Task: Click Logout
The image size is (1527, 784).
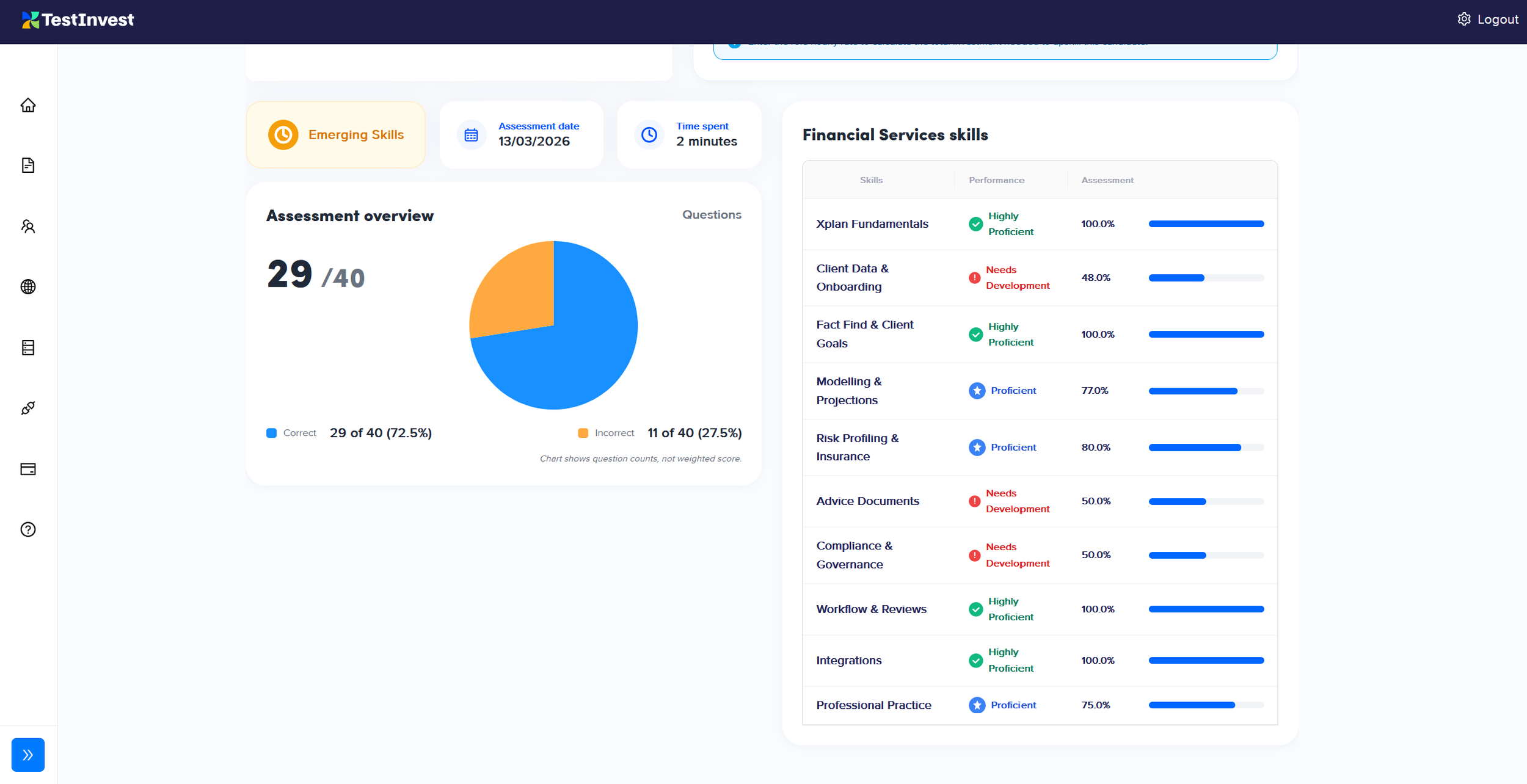Action: 1498,20
